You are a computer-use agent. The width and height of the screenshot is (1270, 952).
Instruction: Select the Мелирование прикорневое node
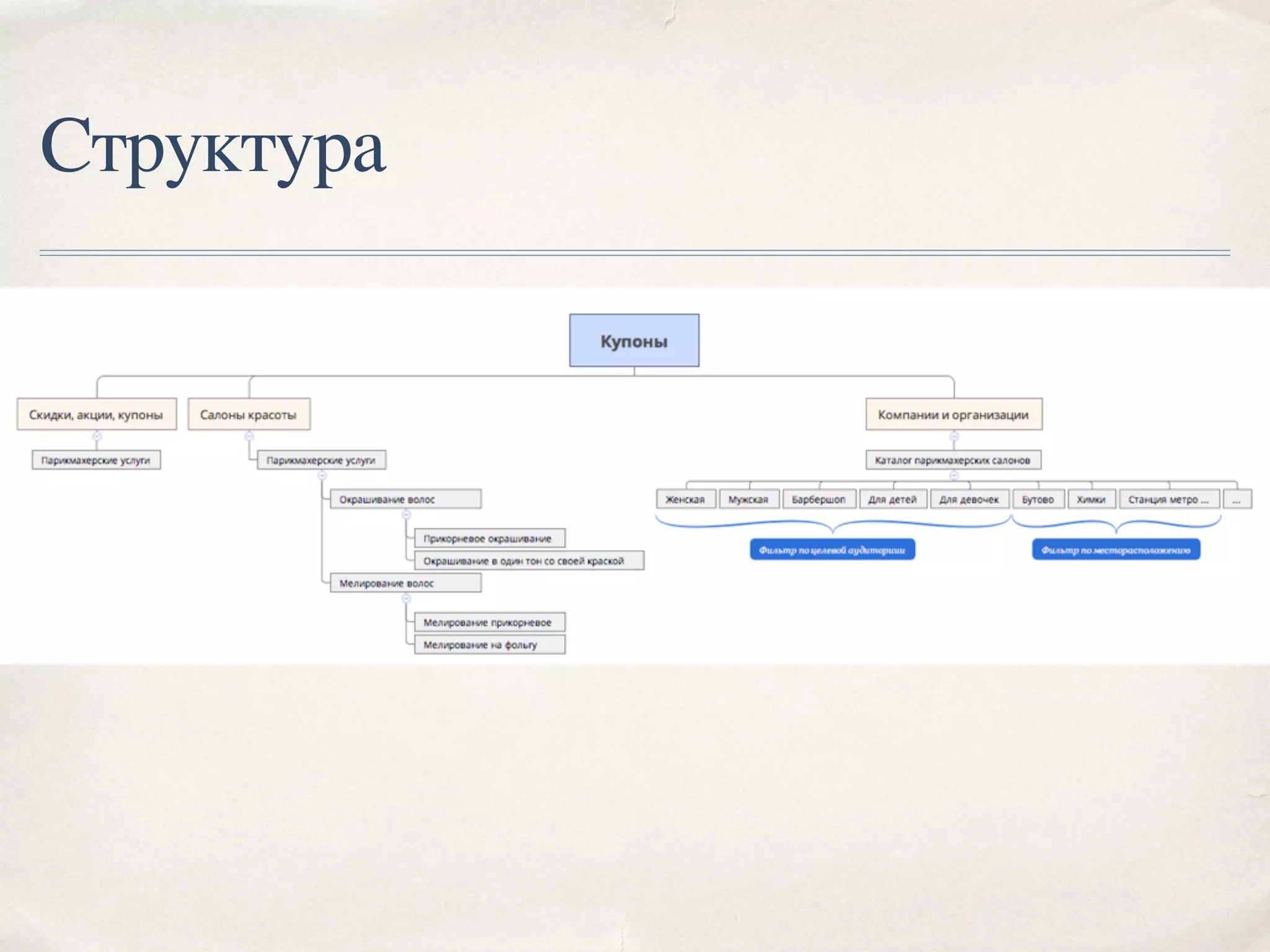pyautogui.click(x=490, y=622)
